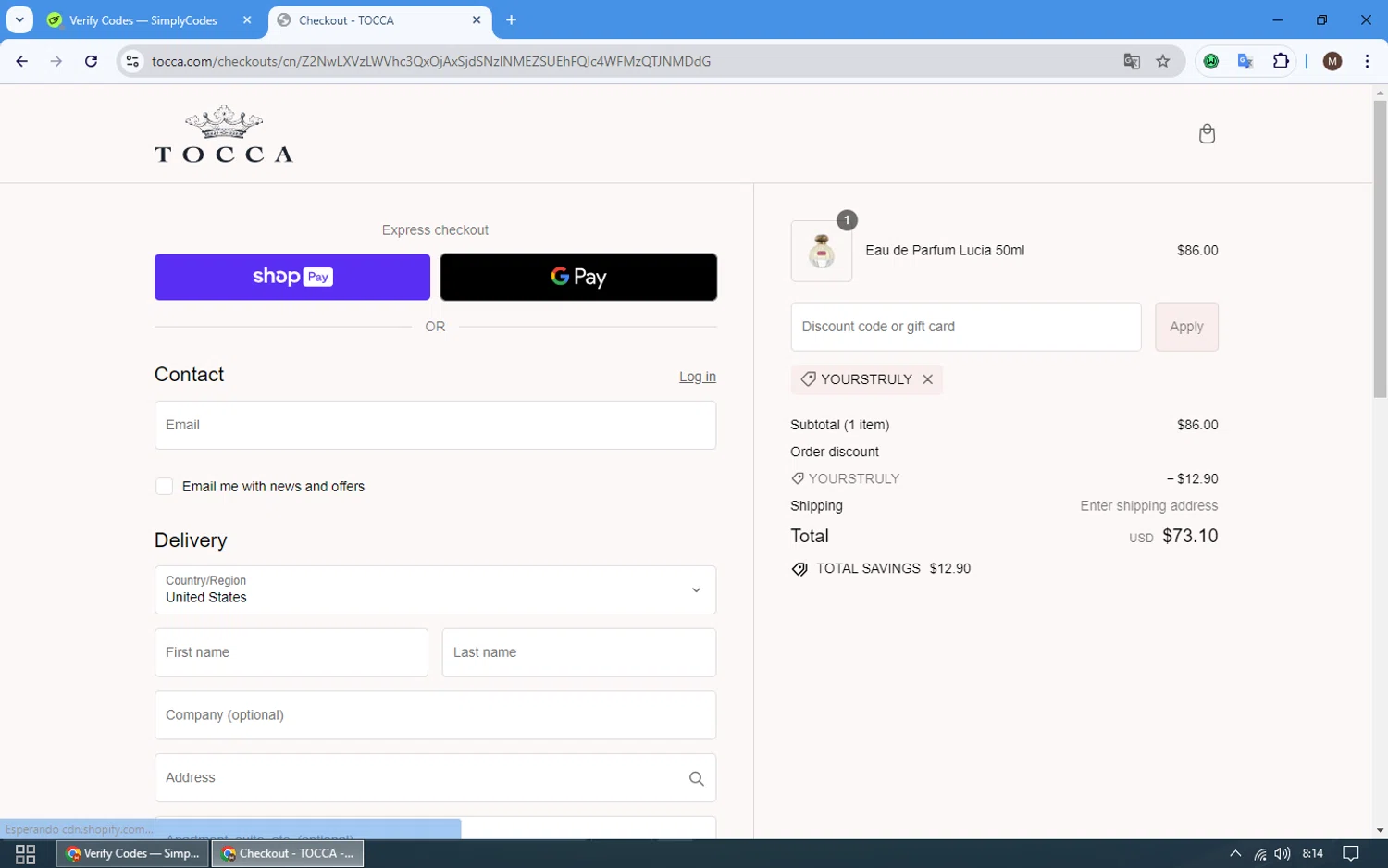Open the shopping bag cart icon
Viewport: 1388px width, 868px height.
[x=1207, y=134]
